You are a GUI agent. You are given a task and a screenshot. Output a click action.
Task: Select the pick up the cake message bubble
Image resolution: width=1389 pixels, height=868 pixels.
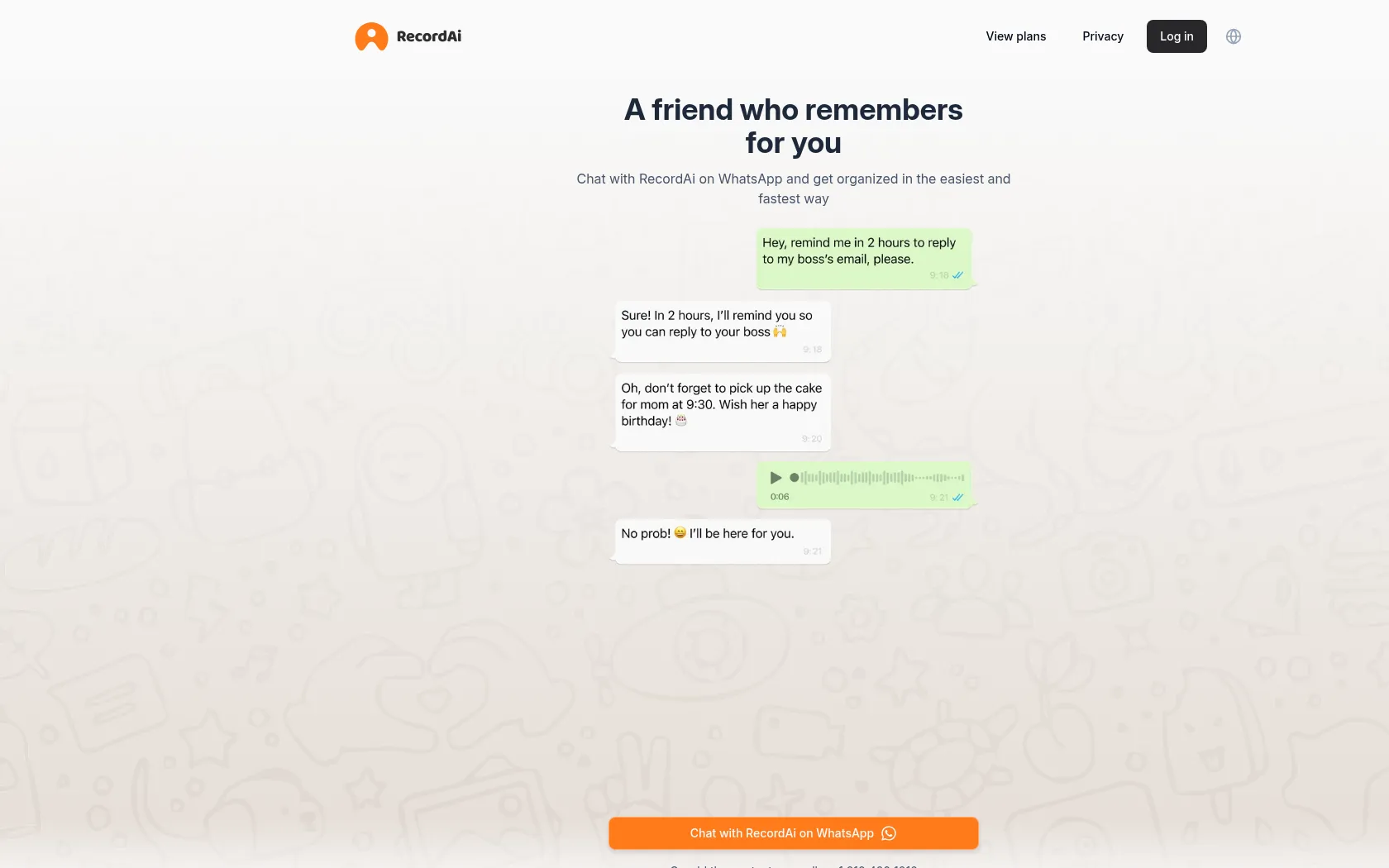tap(723, 412)
